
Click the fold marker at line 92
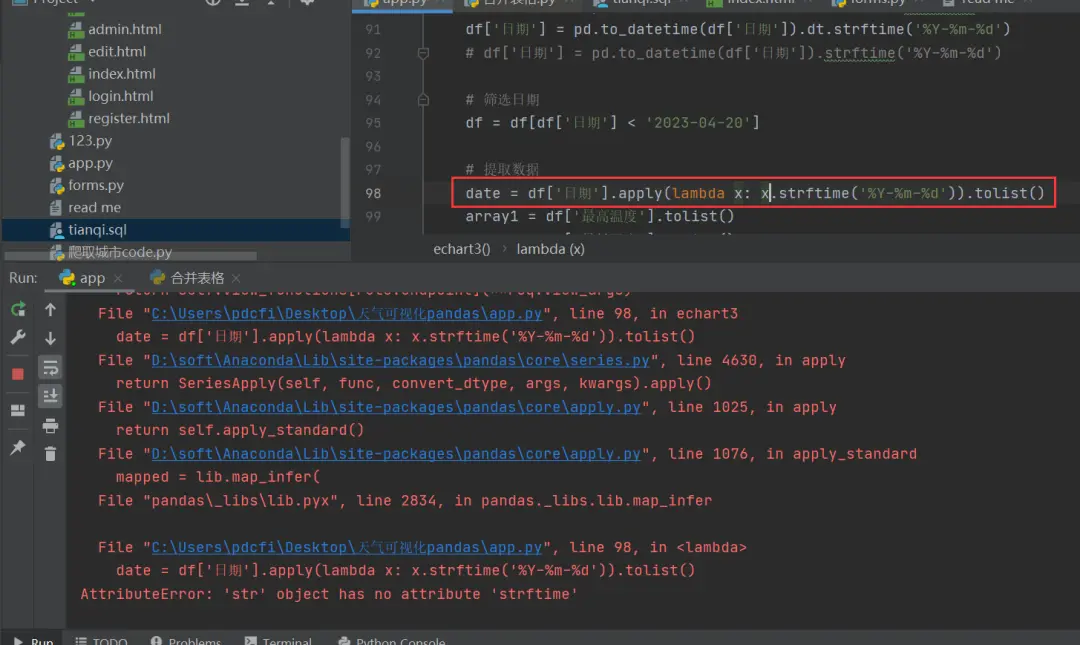click(423, 53)
